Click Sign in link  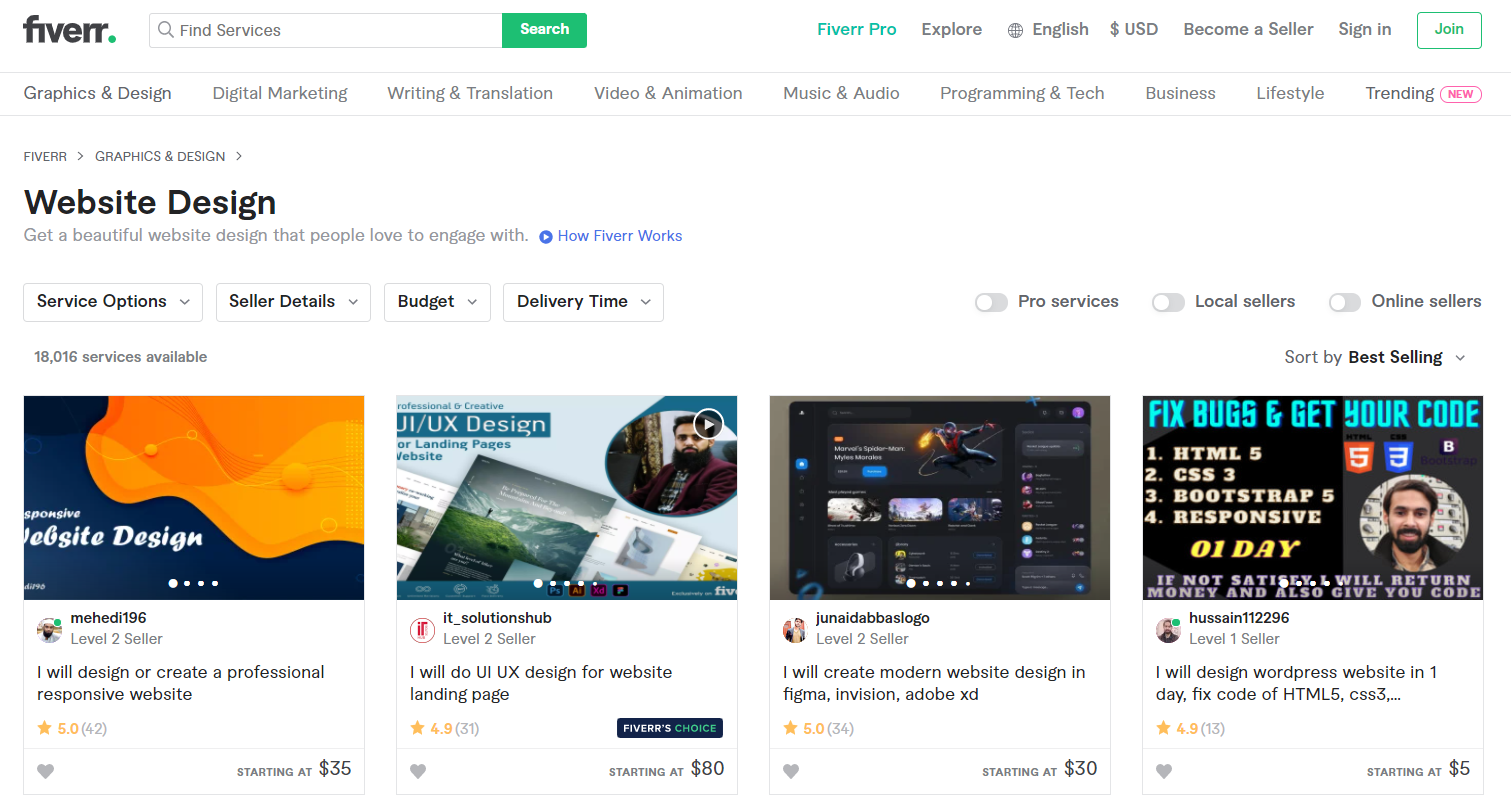tap(1365, 30)
